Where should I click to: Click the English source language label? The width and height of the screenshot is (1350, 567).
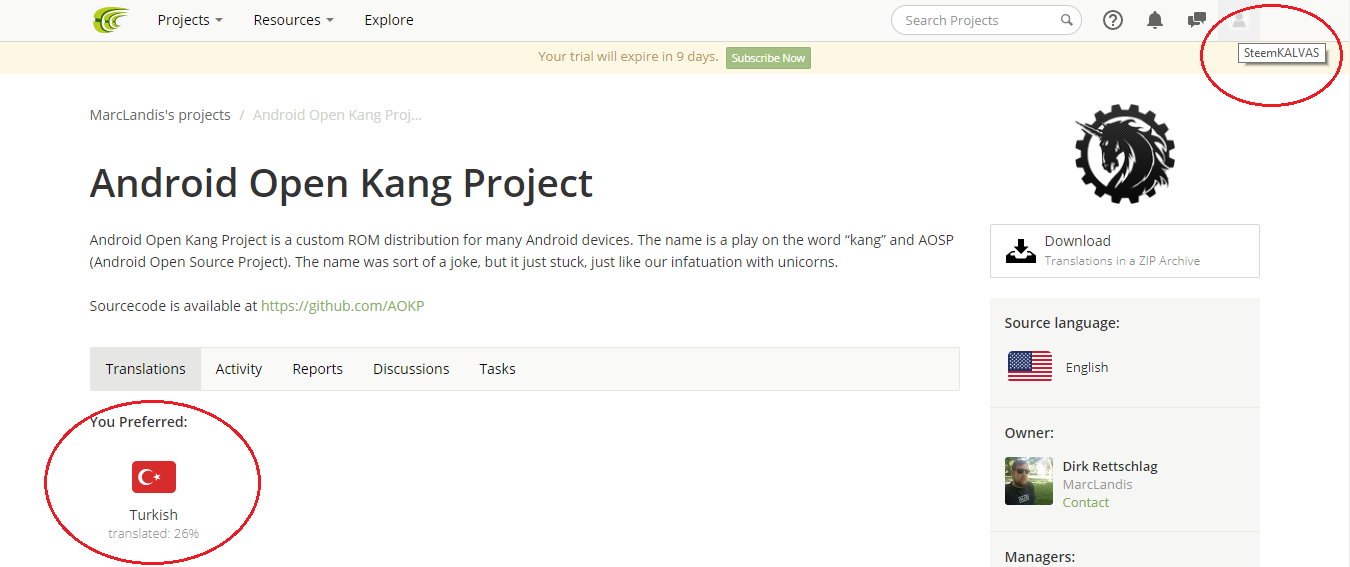(1087, 367)
